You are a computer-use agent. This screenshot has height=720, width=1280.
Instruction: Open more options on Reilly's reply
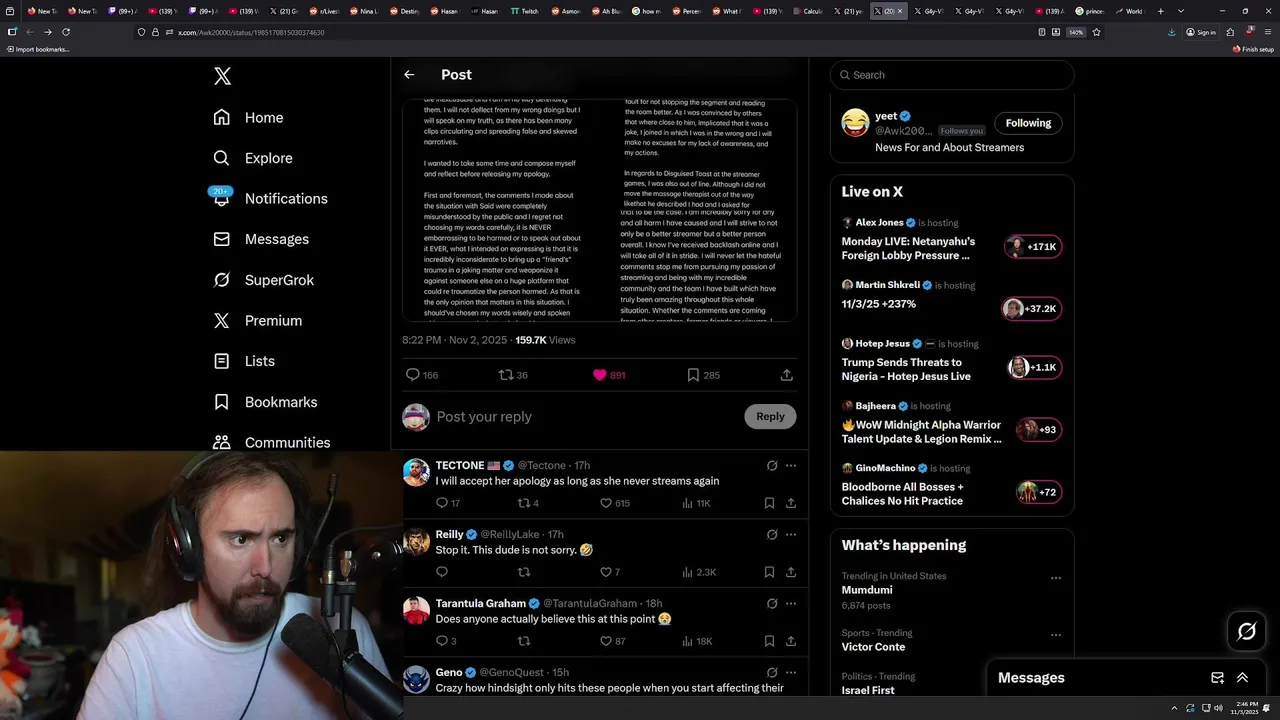(x=791, y=535)
